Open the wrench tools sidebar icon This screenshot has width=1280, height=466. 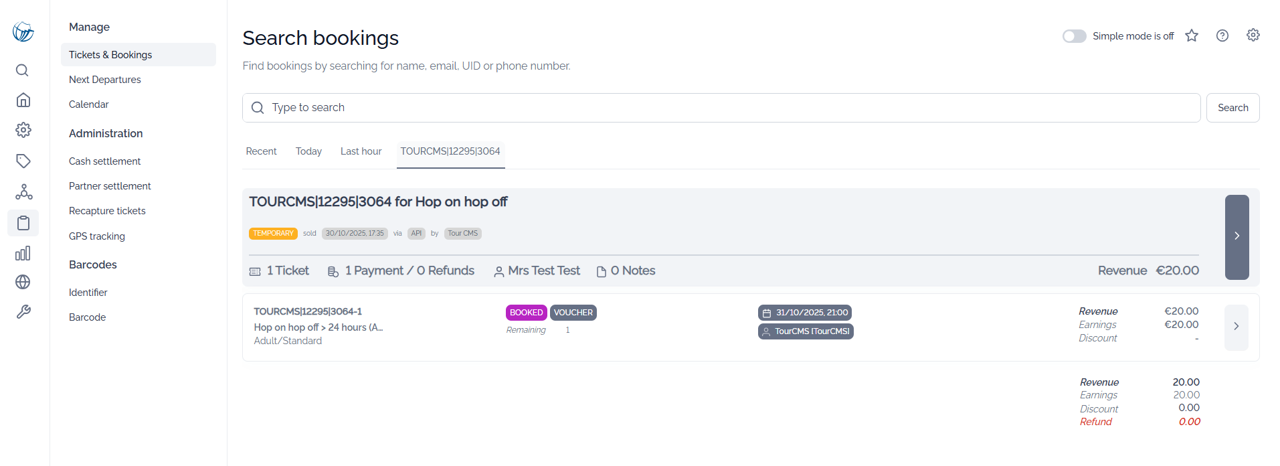tap(23, 312)
